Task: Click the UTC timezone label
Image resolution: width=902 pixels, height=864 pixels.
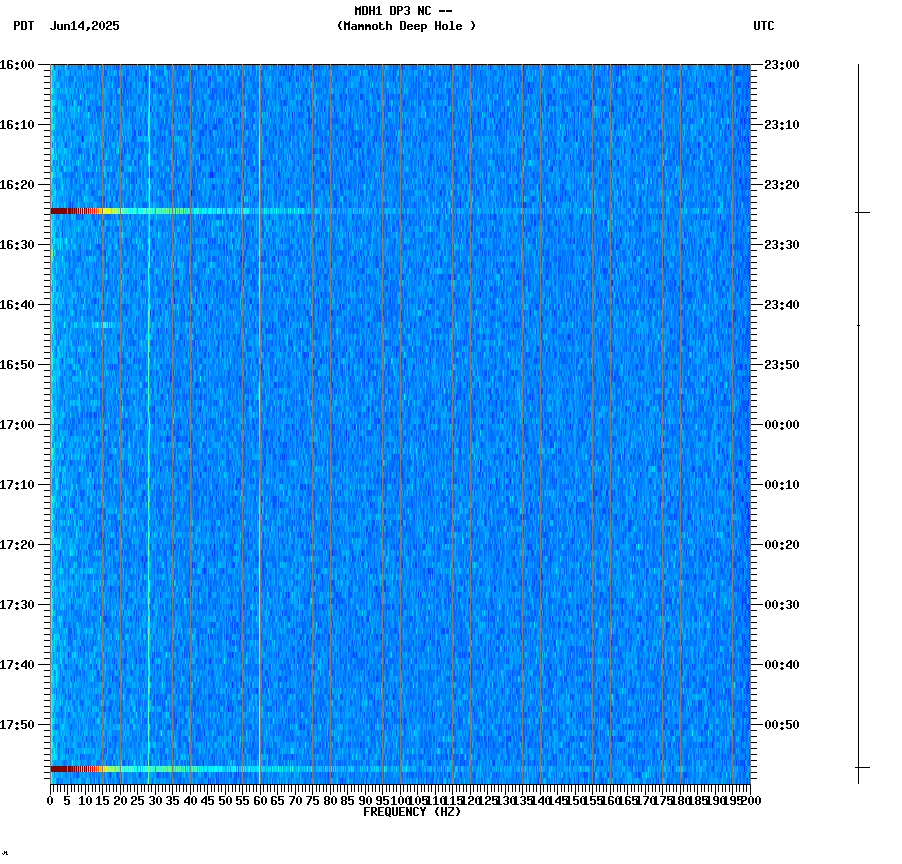Action: tap(764, 27)
